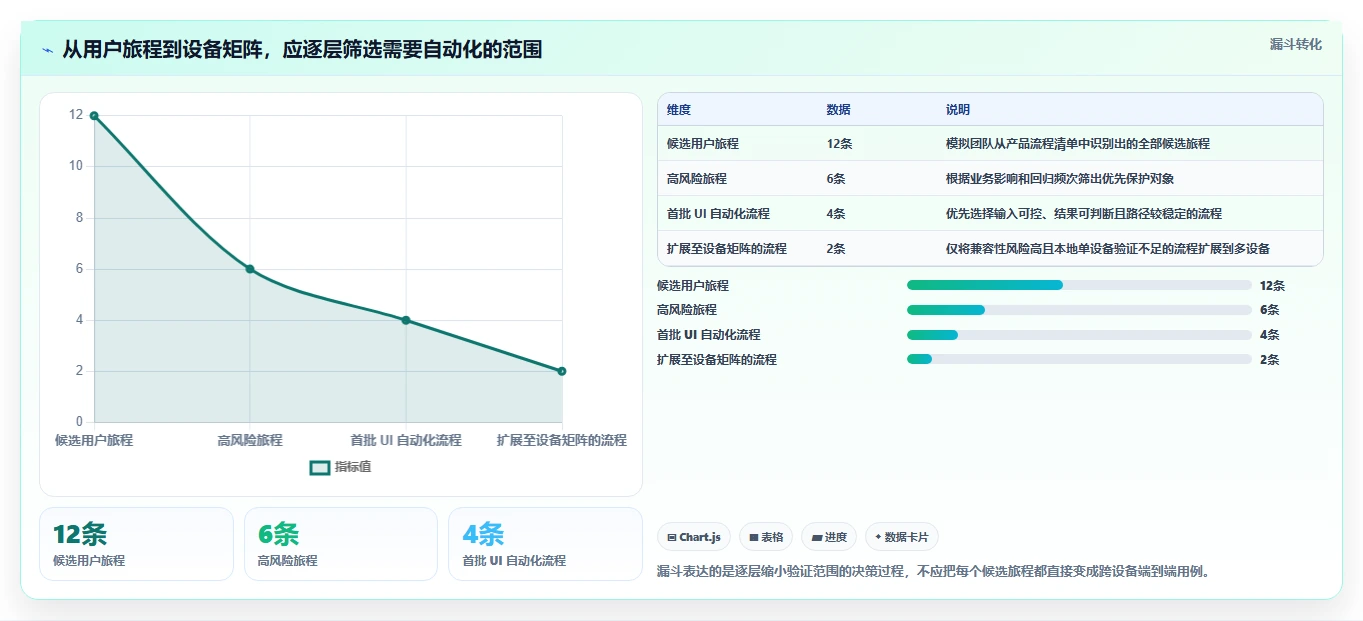
Task: Open the 4条 首批 UI 自动化流程 data card
Action: coord(545,544)
